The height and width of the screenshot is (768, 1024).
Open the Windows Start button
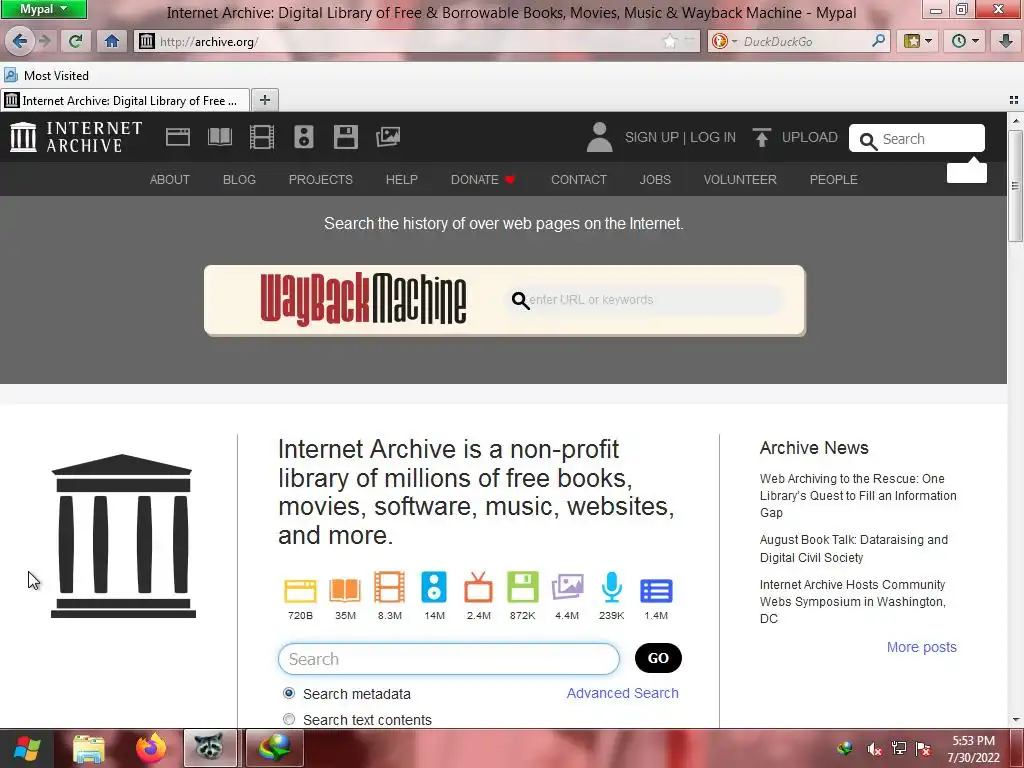pyautogui.click(x=27, y=748)
